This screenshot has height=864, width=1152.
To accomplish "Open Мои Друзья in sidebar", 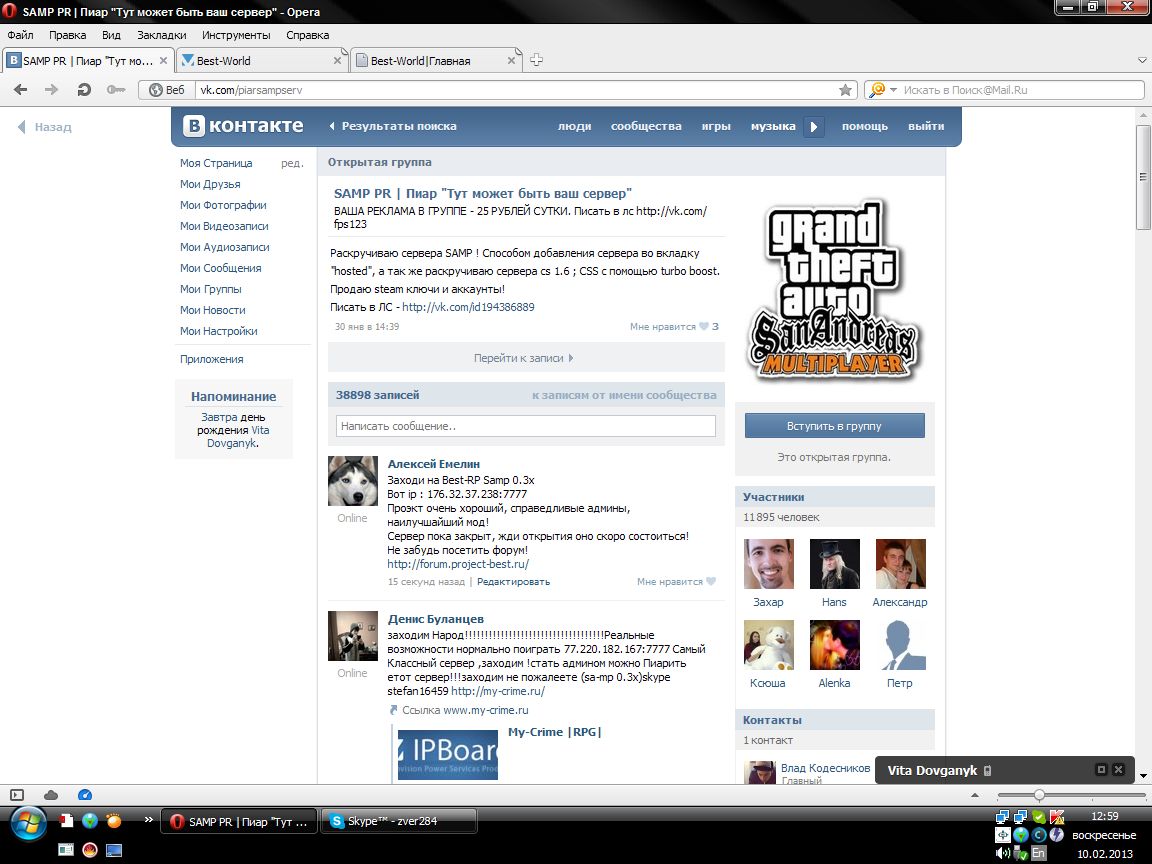I will (x=210, y=184).
